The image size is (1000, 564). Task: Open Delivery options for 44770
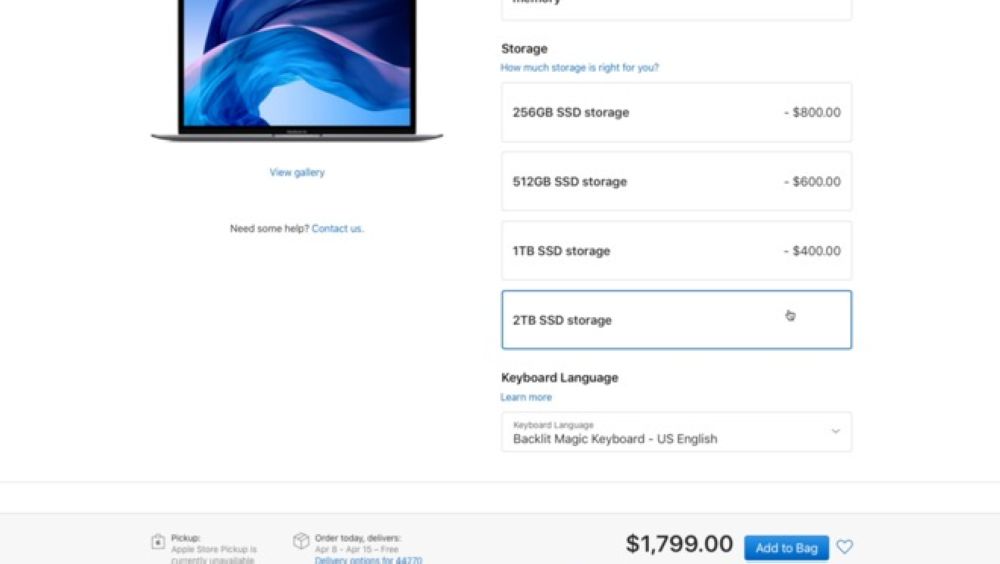point(368,560)
